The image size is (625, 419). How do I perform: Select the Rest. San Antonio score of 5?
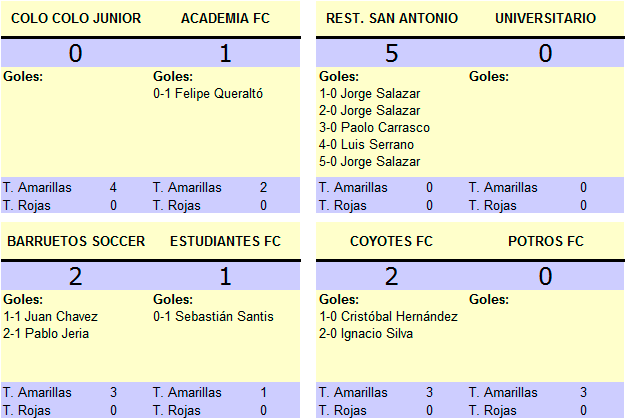tap(391, 53)
